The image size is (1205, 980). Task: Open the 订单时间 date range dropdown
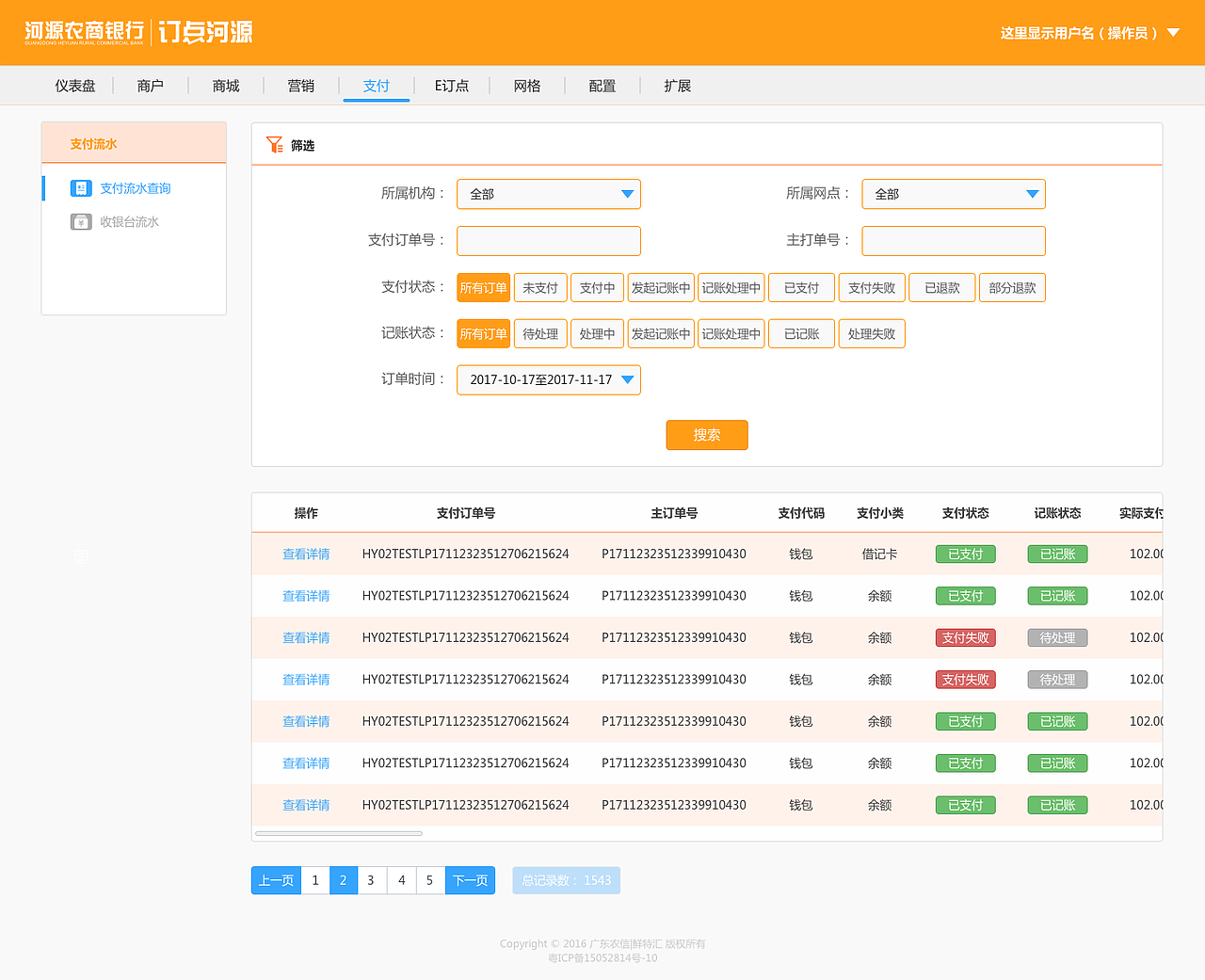click(549, 379)
